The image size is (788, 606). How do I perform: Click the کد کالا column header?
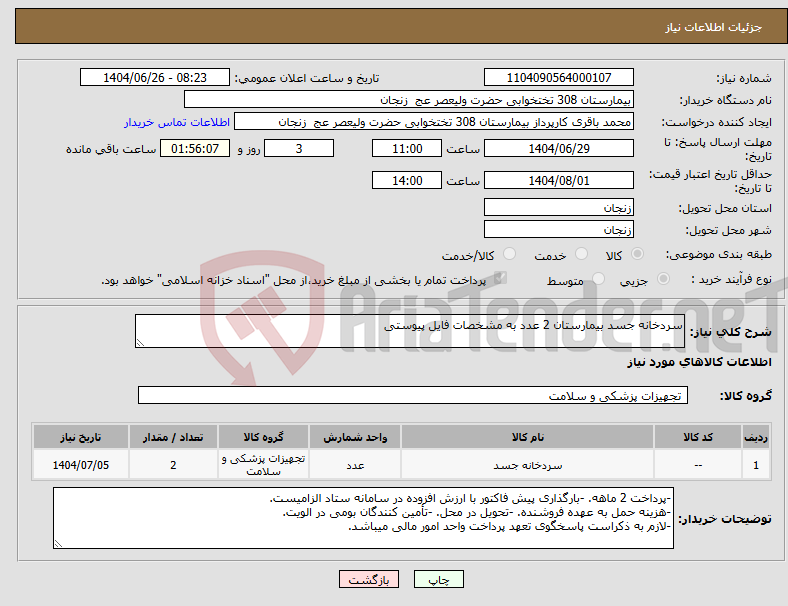[x=698, y=437]
